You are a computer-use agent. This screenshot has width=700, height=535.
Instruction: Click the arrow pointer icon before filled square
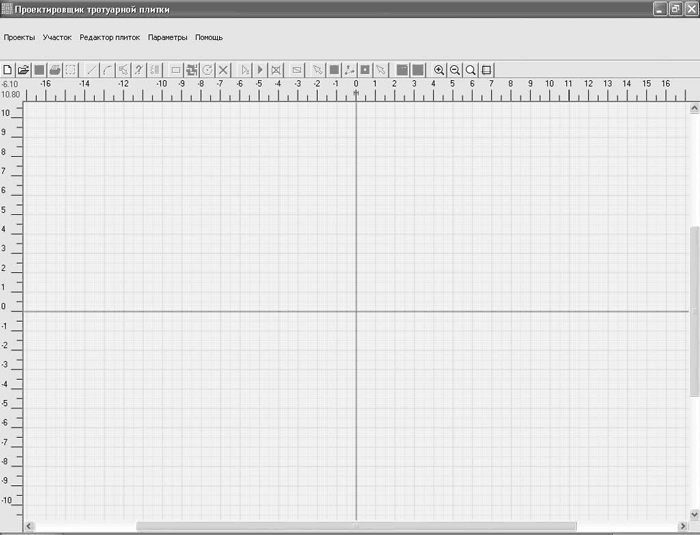point(317,70)
